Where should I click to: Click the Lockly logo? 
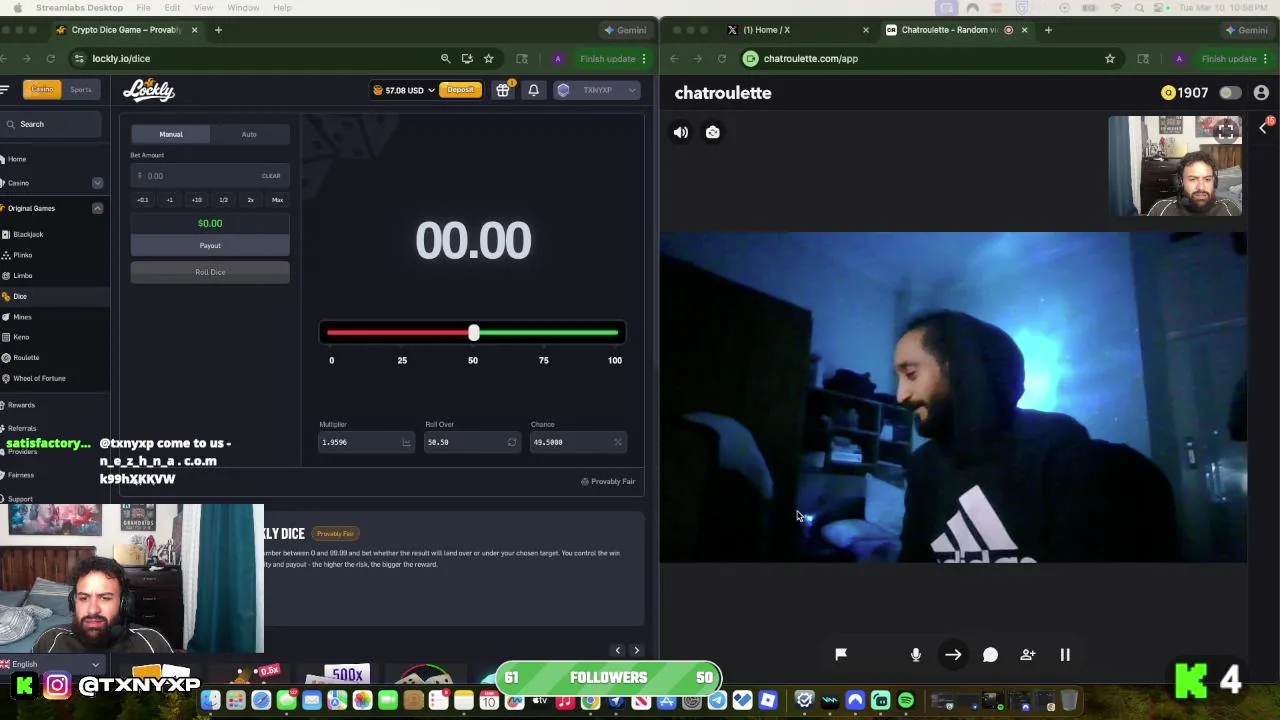pyautogui.click(x=149, y=90)
